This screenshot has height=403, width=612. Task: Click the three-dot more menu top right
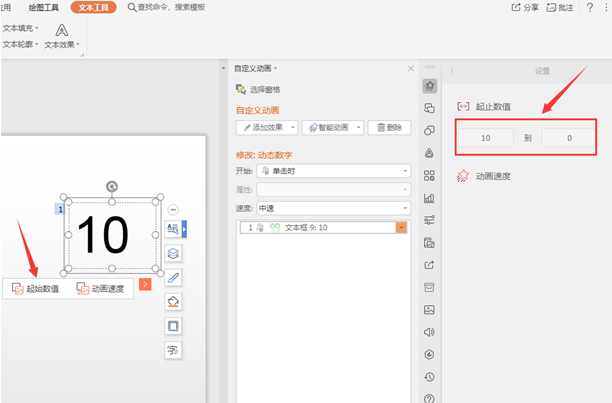click(606, 7)
